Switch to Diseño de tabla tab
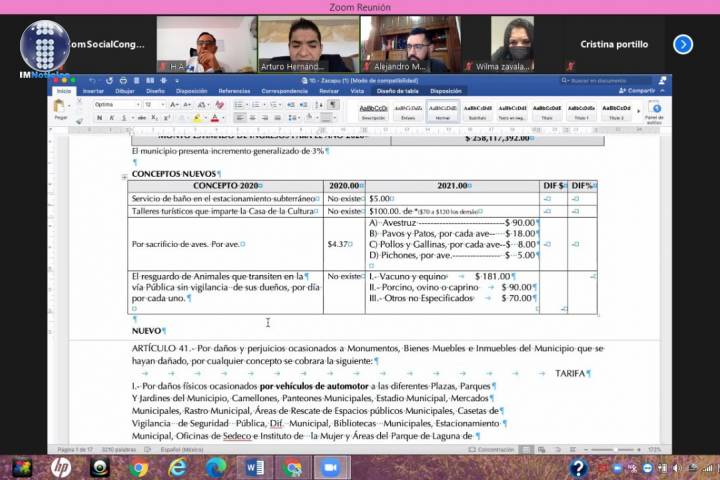Screen dimensions: 720x480 click(397, 91)
